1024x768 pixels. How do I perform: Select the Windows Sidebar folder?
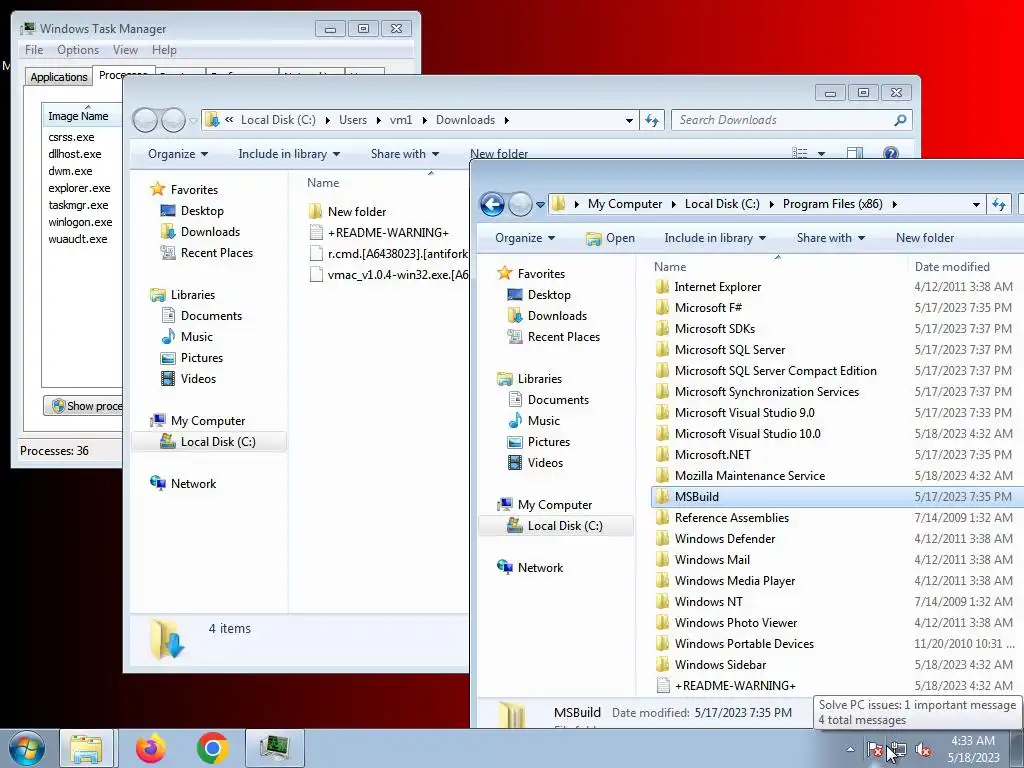720,665
